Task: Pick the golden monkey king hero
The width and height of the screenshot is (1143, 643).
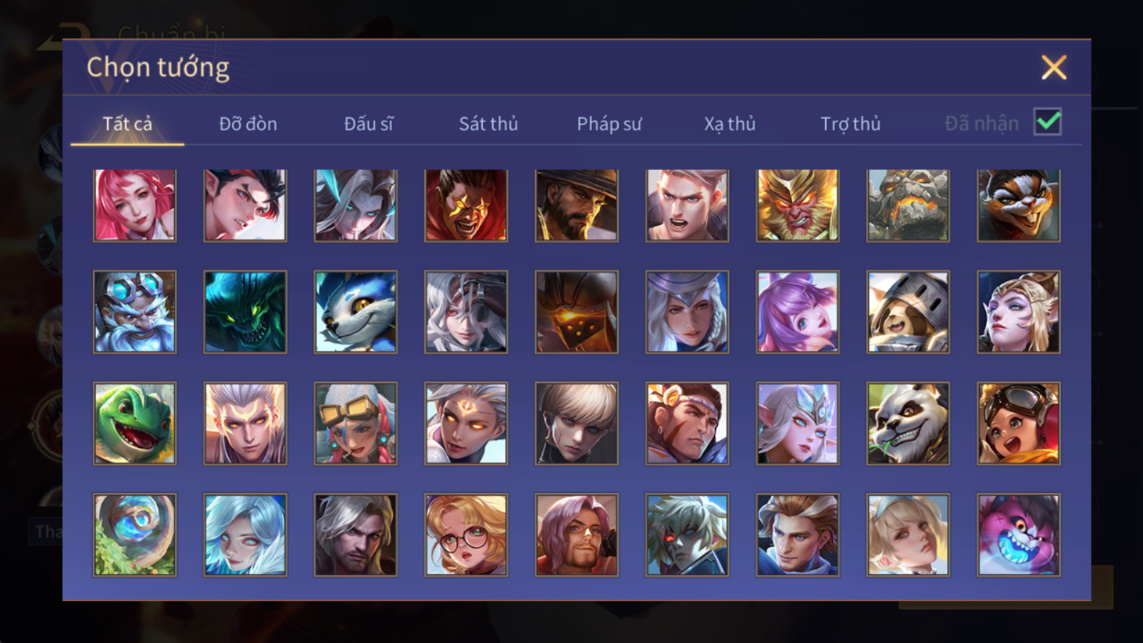Action: pos(797,205)
